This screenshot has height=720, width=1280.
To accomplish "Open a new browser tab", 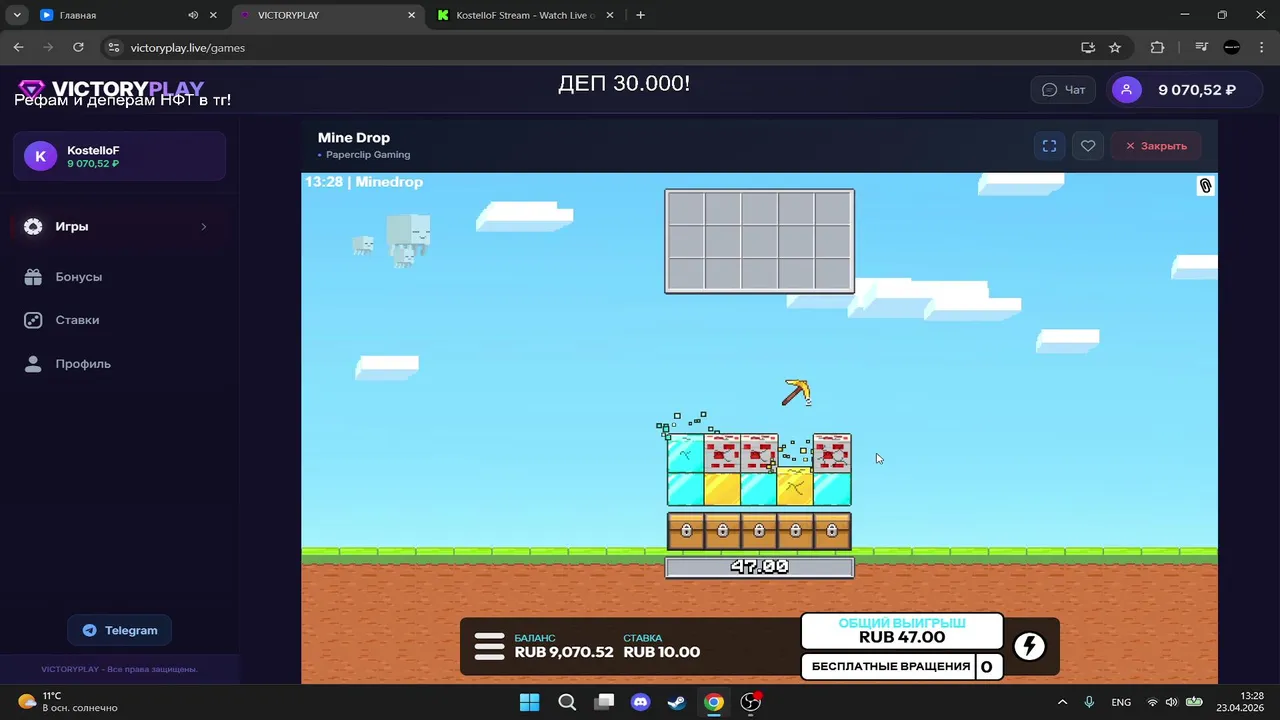I will 640,15.
